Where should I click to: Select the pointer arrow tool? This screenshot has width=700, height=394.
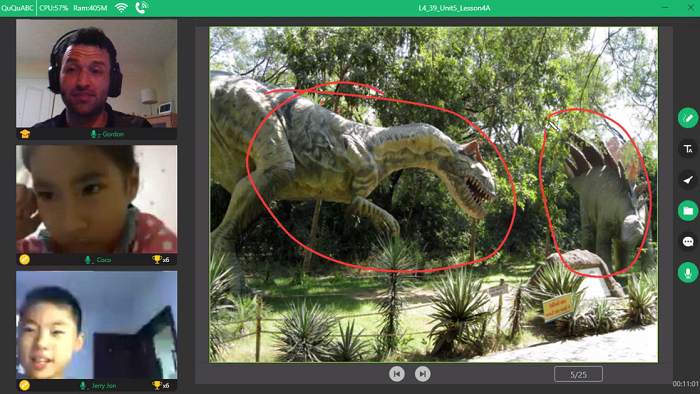tap(688, 180)
